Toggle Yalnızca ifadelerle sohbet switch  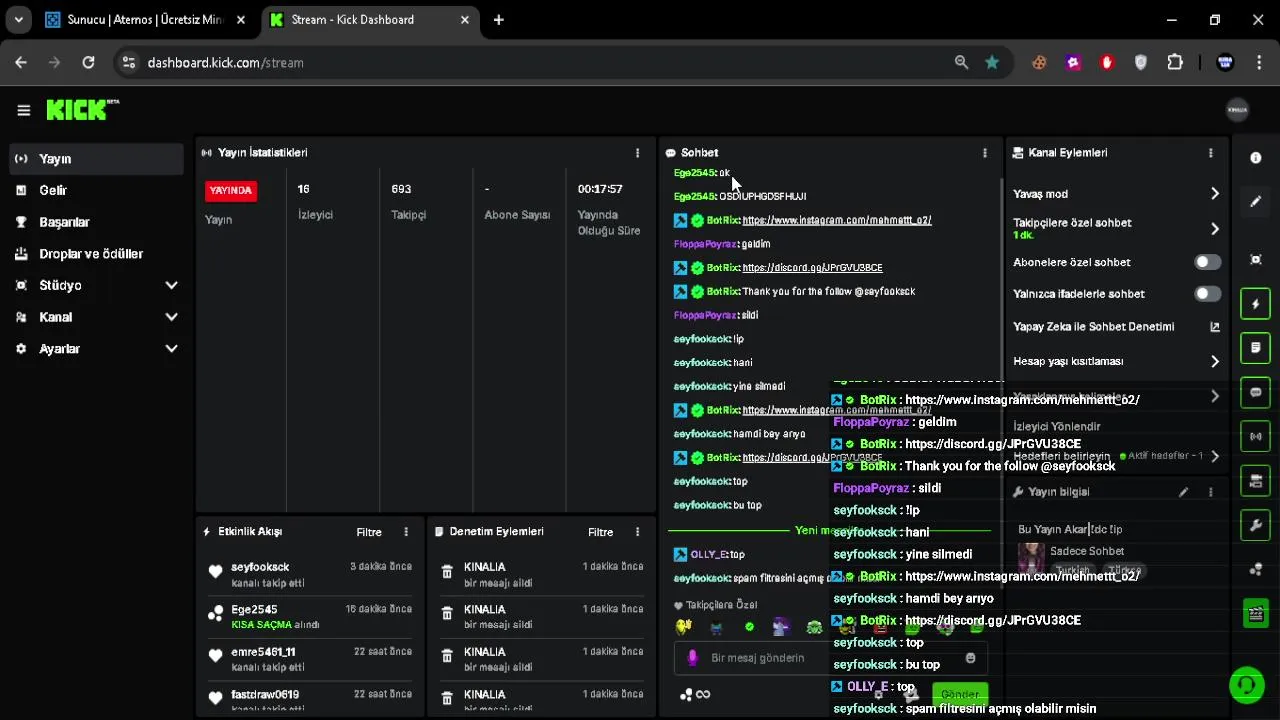[x=1207, y=294]
